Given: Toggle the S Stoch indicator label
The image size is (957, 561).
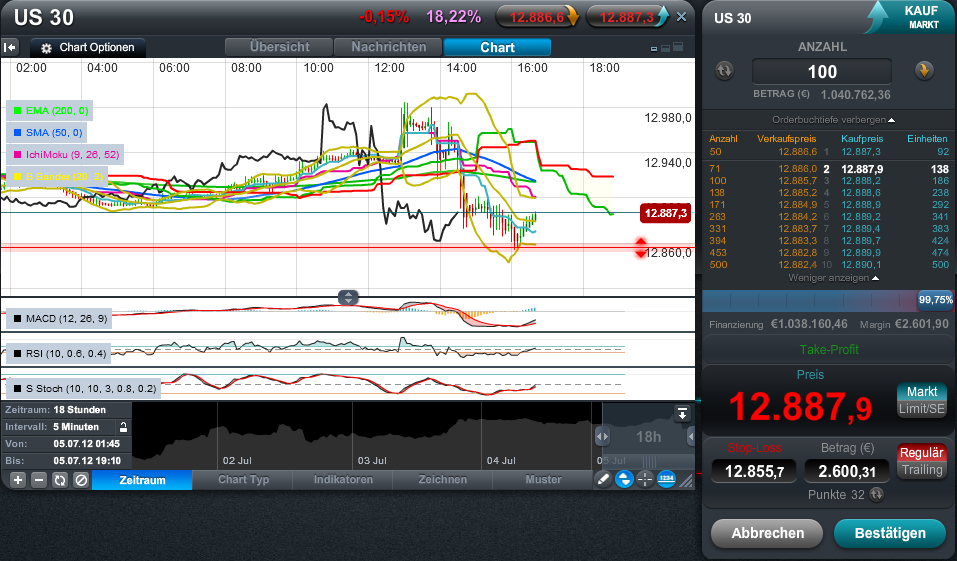Looking at the screenshot, I should (x=84, y=388).
